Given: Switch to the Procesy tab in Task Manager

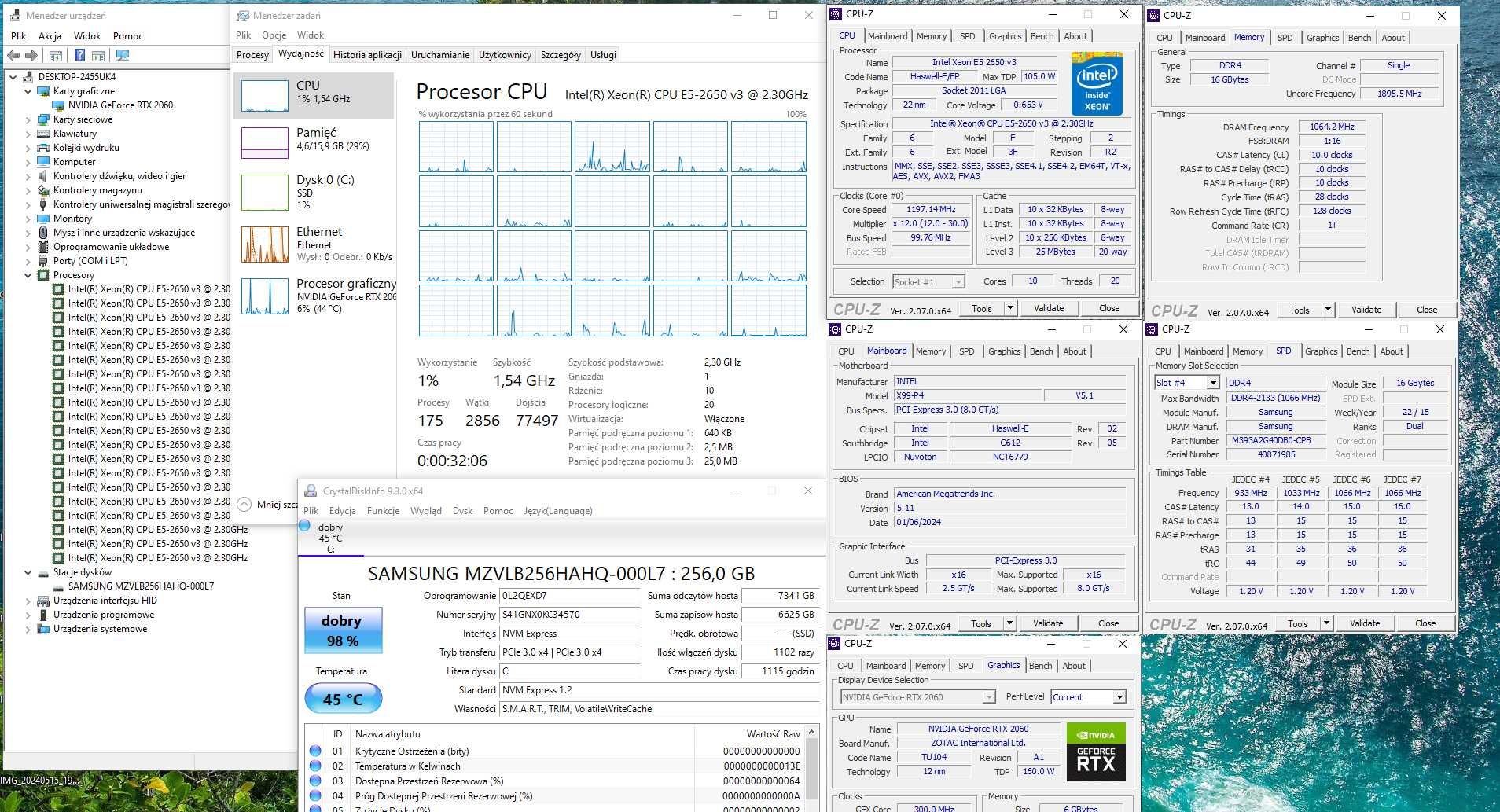Looking at the screenshot, I should click(252, 55).
